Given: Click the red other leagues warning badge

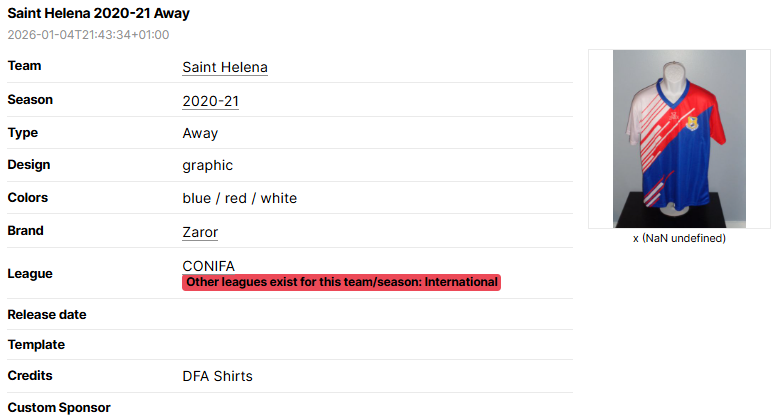Looking at the screenshot, I should 341,282.
